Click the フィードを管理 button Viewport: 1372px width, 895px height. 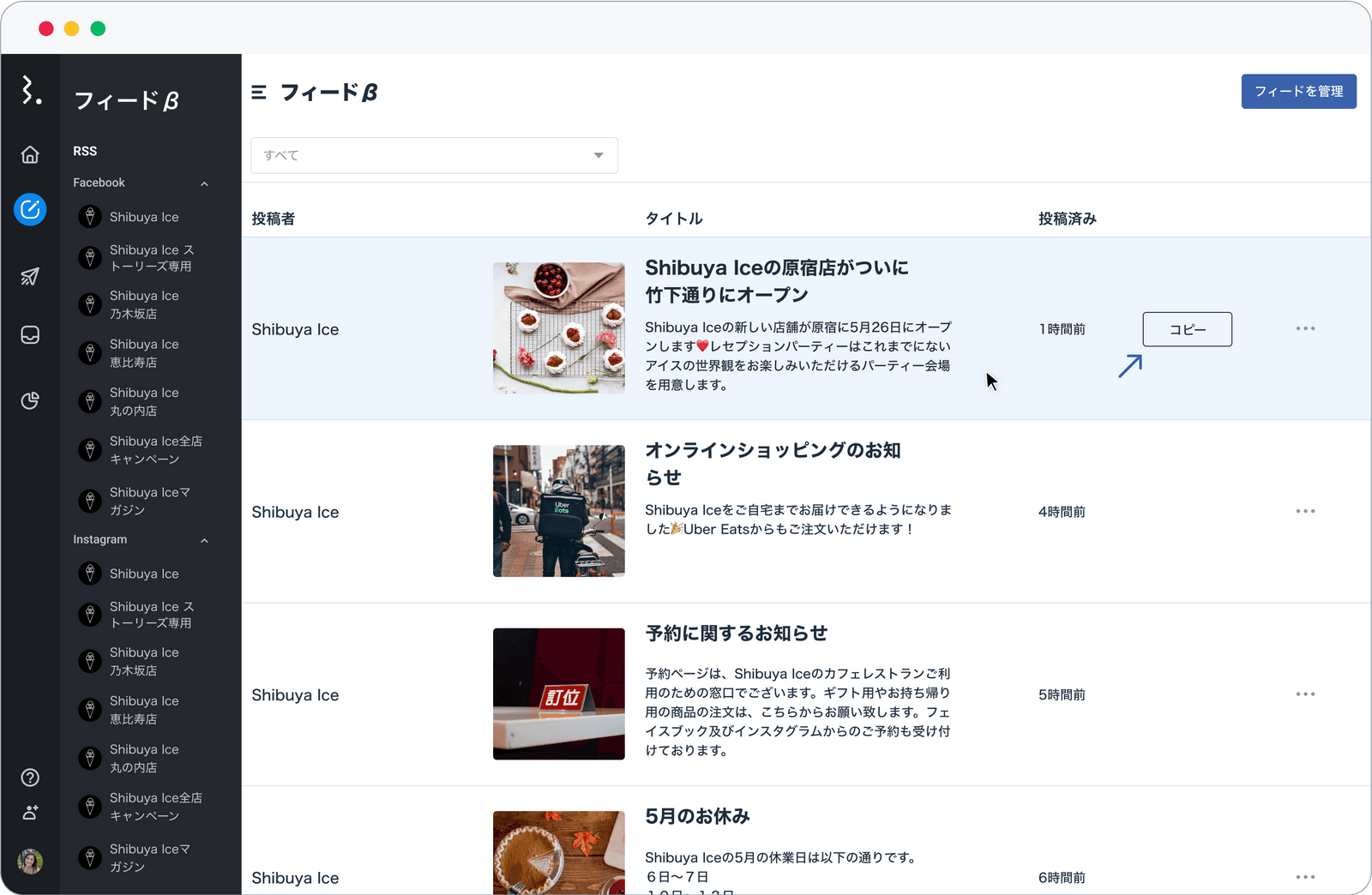coord(1298,92)
